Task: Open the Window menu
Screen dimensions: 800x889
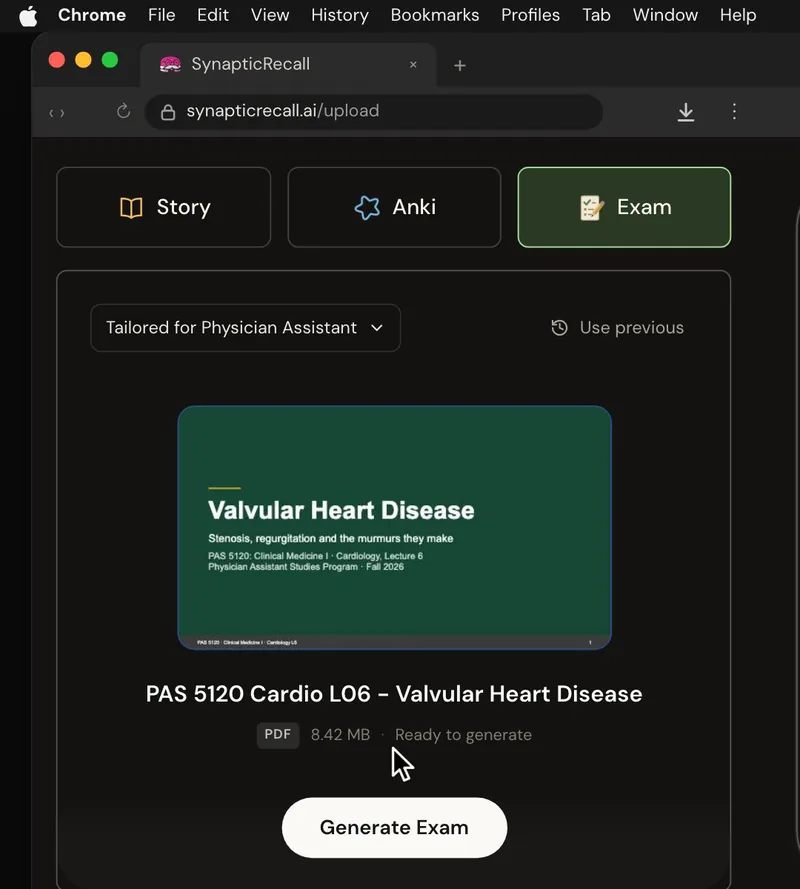Action: [x=665, y=15]
